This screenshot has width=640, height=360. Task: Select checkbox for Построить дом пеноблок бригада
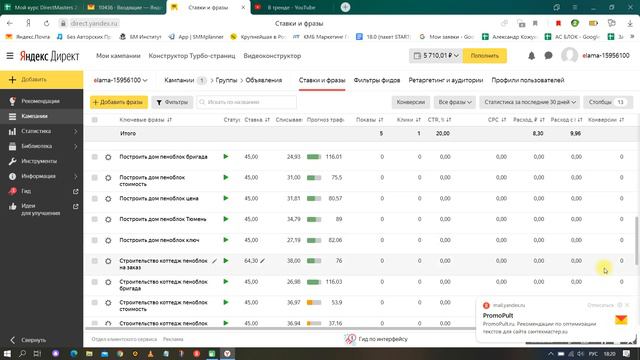pyautogui.click(x=95, y=157)
